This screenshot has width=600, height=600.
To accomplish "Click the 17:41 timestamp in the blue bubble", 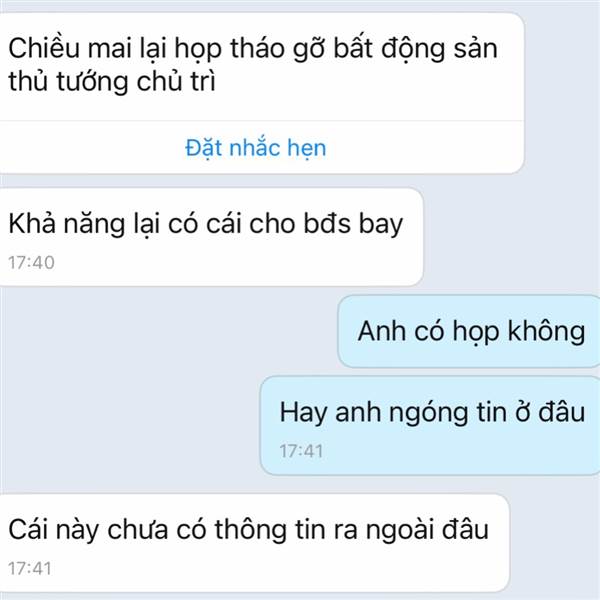I will [x=301, y=451].
